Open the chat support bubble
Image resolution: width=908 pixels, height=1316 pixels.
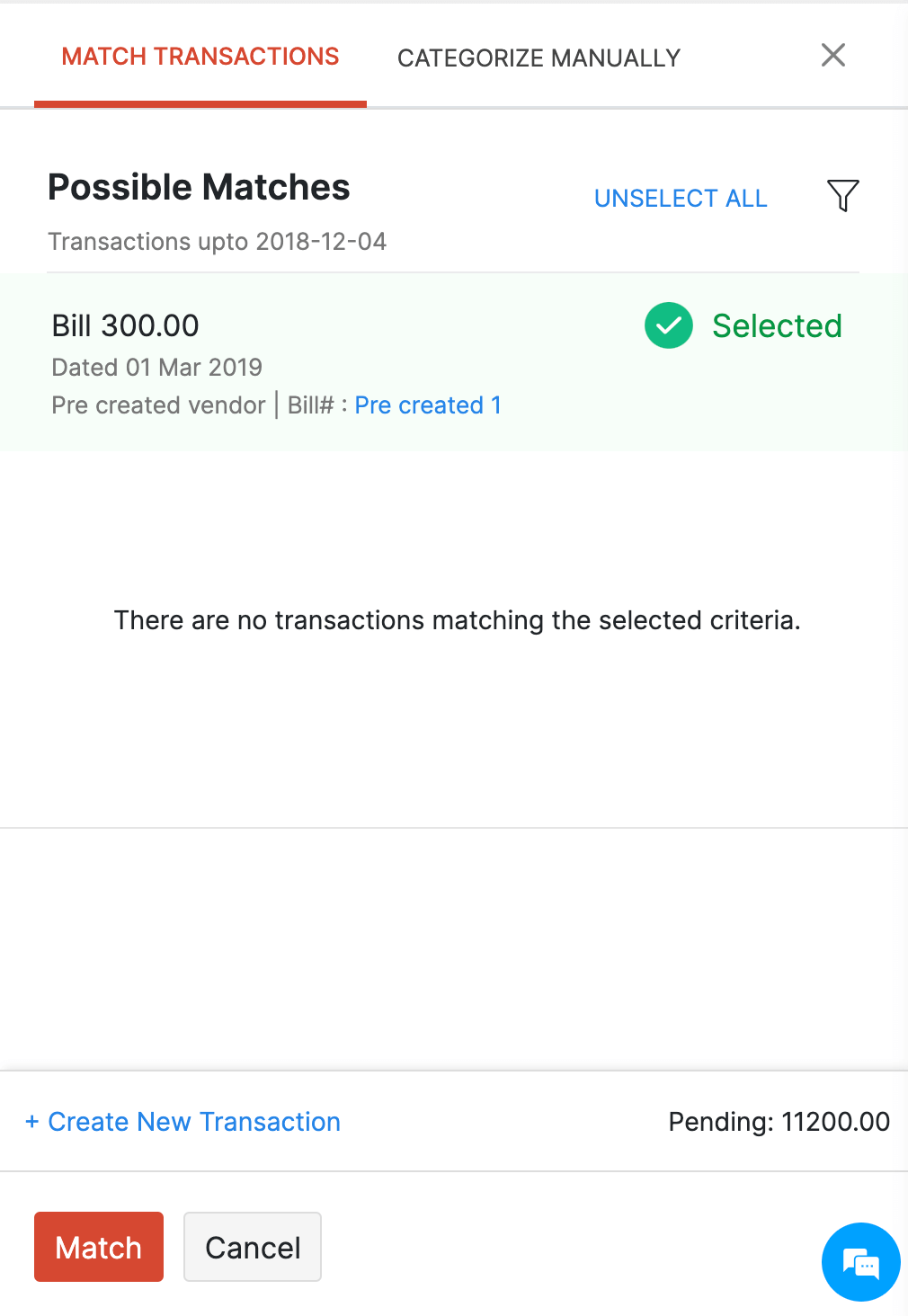tap(860, 1262)
